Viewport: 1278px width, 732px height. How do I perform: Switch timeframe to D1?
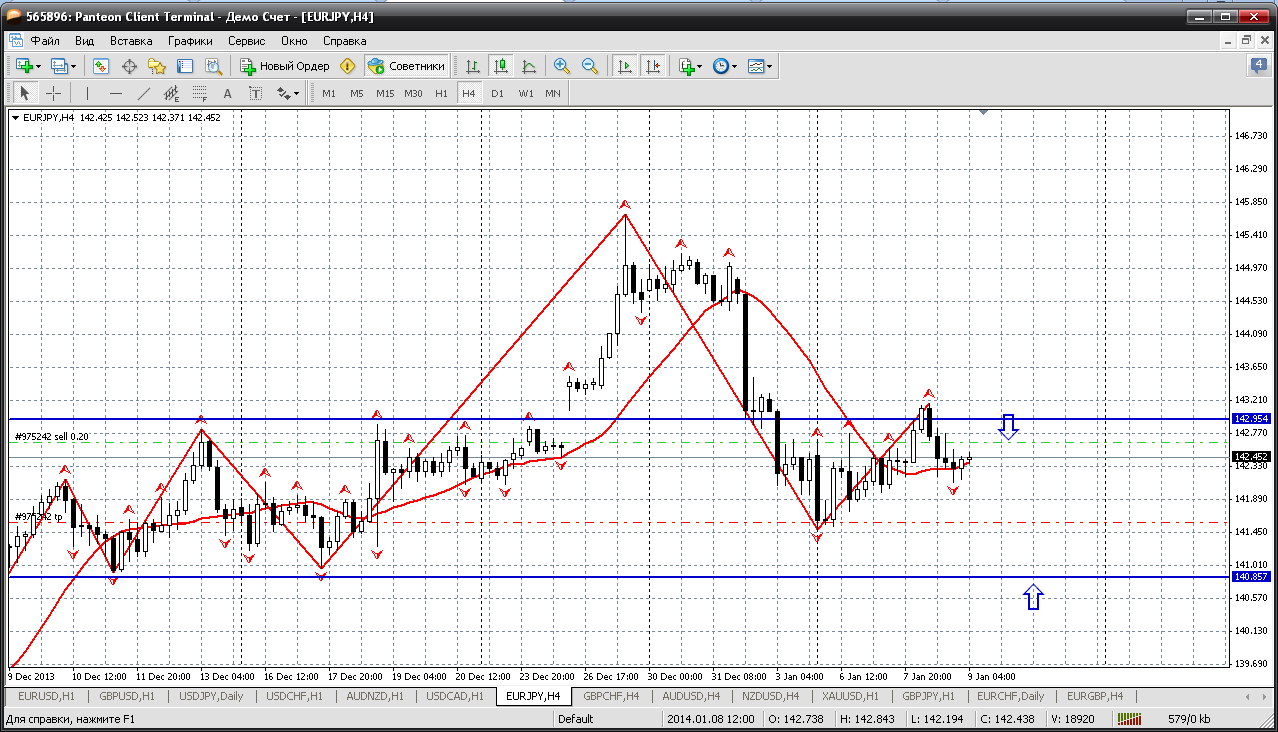tap(497, 93)
